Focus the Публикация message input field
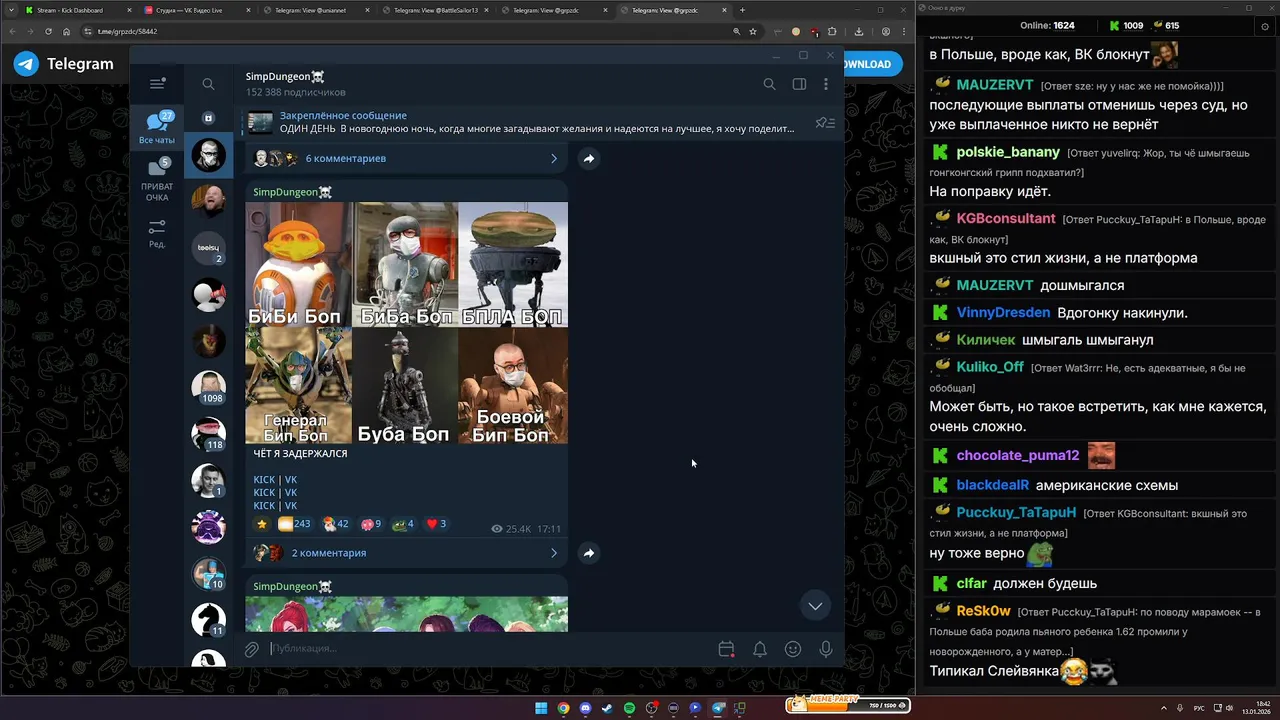1280x720 pixels. point(490,649)
